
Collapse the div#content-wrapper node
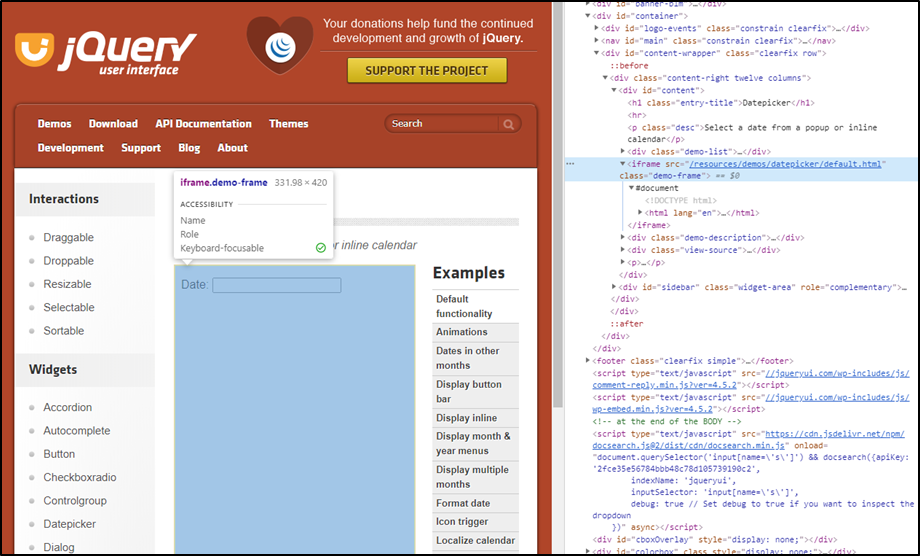click(597, 53)
